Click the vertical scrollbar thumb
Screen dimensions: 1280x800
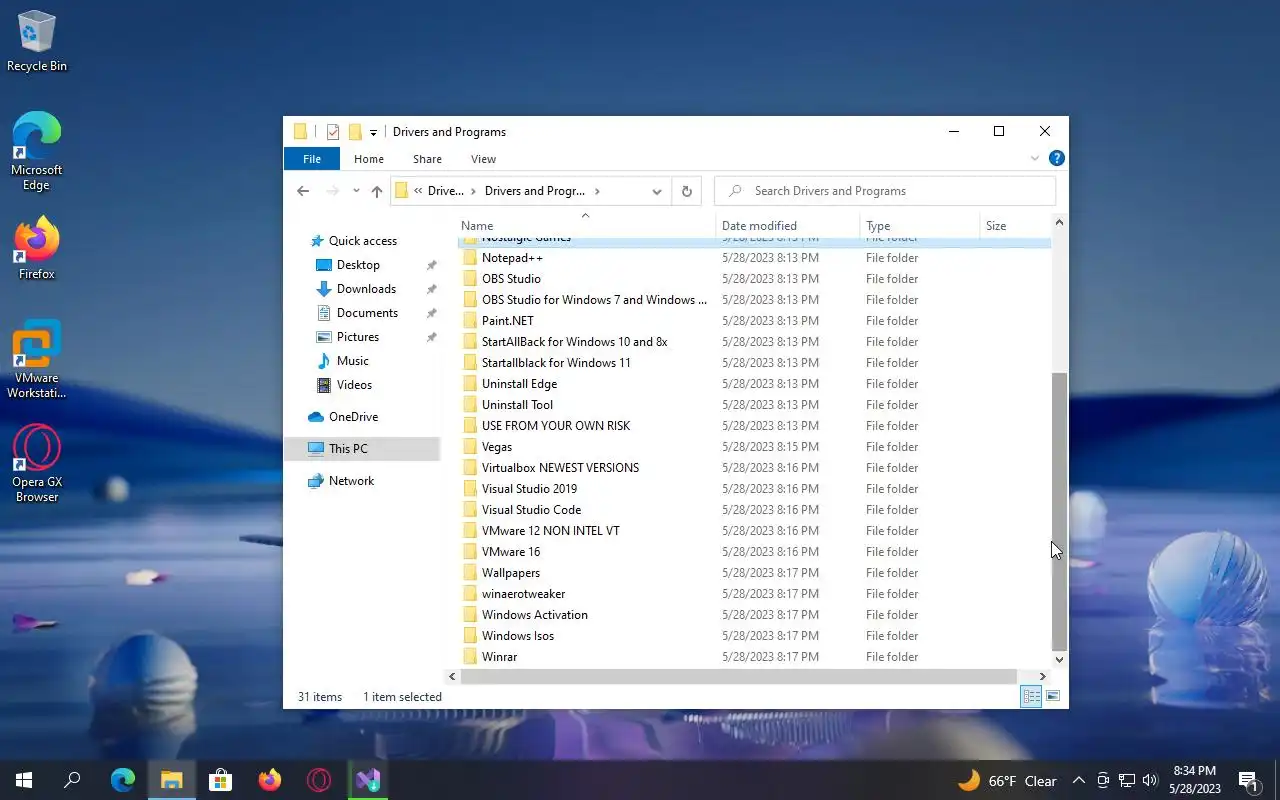1060,511
